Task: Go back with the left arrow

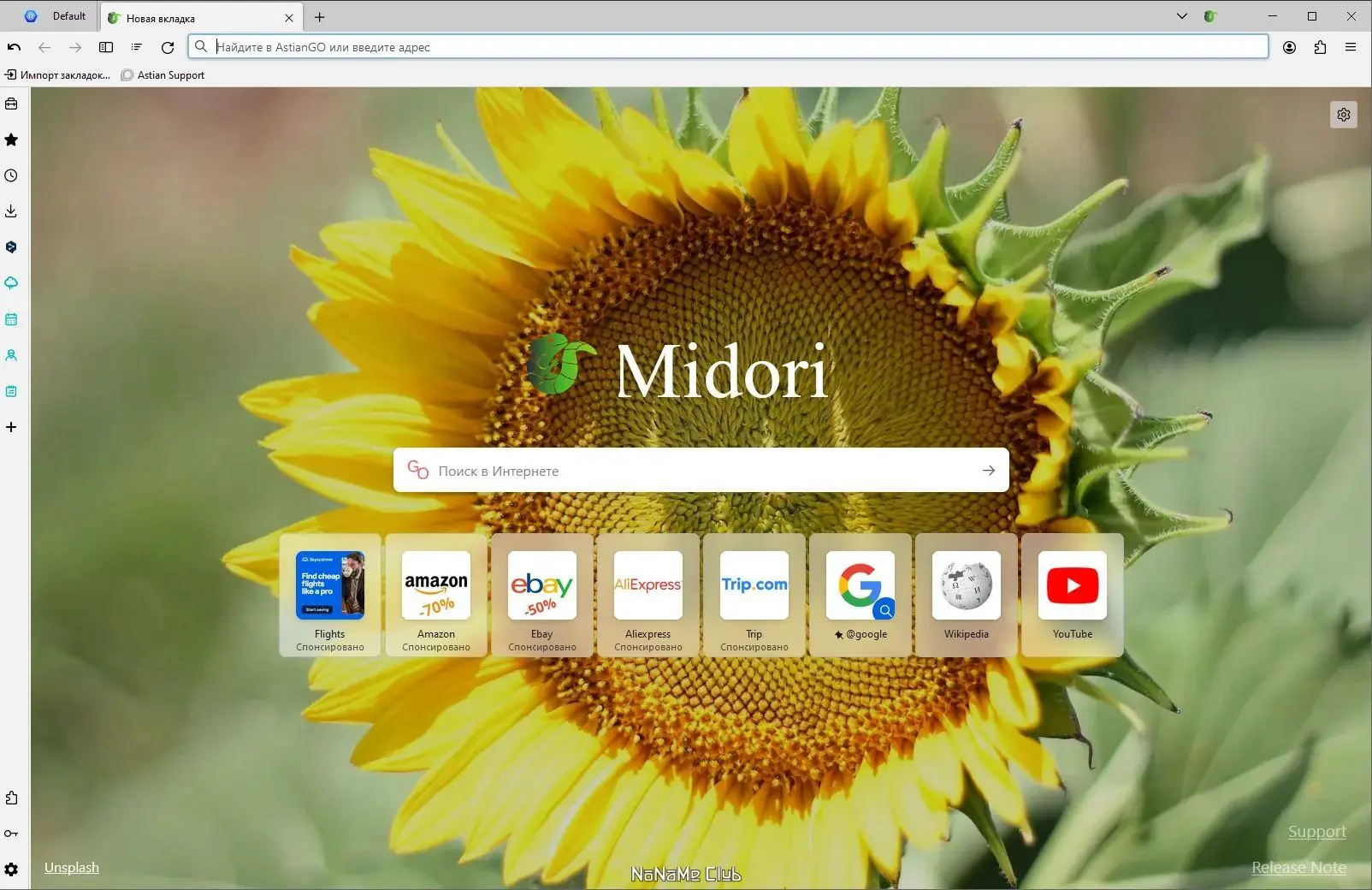Action: pyautogui.click(x=44, y=47)
